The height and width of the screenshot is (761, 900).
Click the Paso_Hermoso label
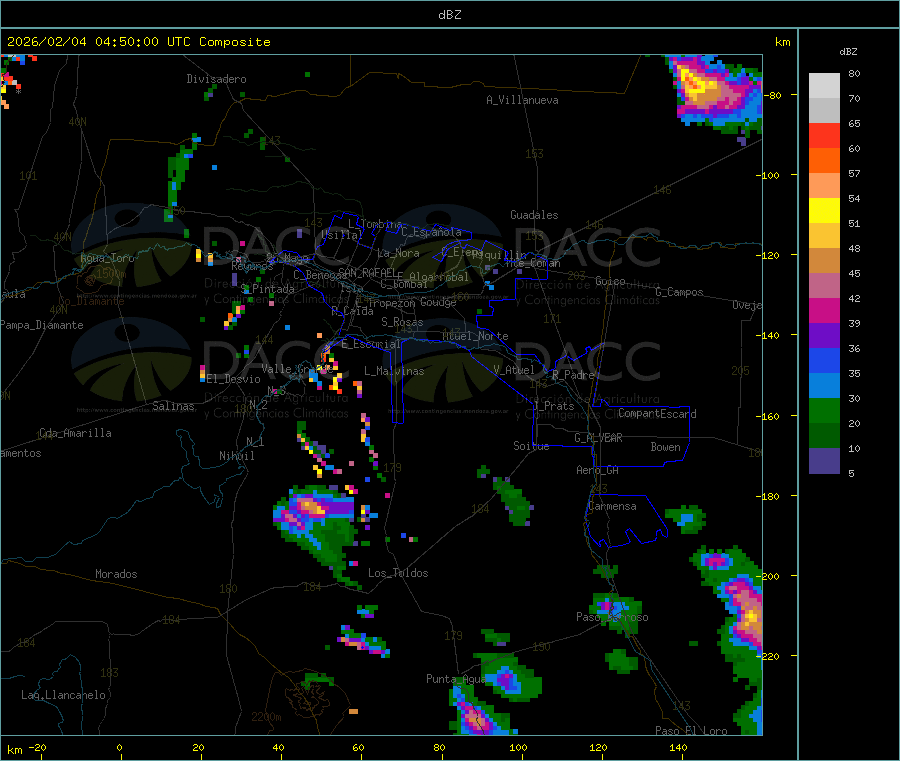(612, 617)
